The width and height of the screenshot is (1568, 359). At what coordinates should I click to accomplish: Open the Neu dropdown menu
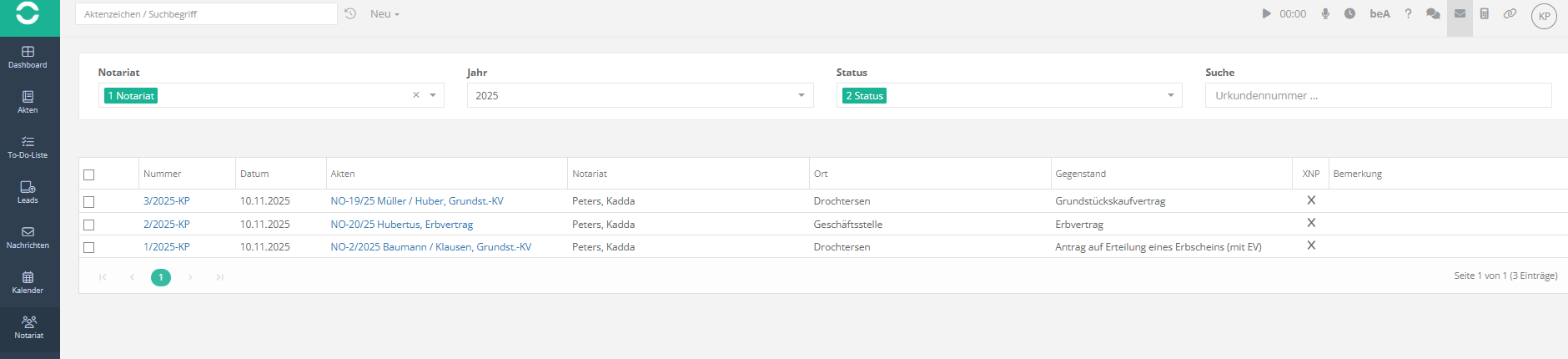coord(384,14)
